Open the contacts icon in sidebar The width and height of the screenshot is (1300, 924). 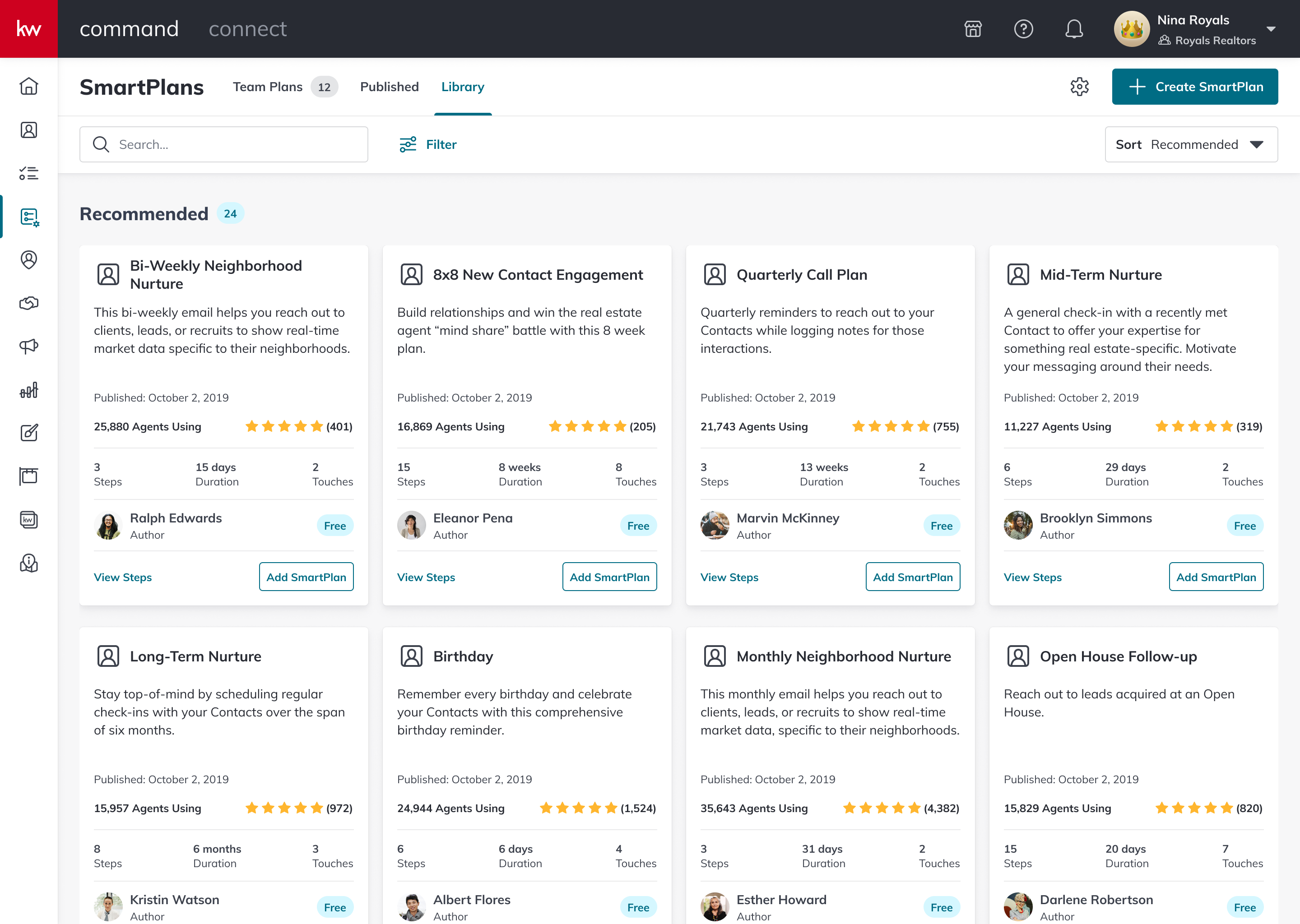click(x=28, y=130)
